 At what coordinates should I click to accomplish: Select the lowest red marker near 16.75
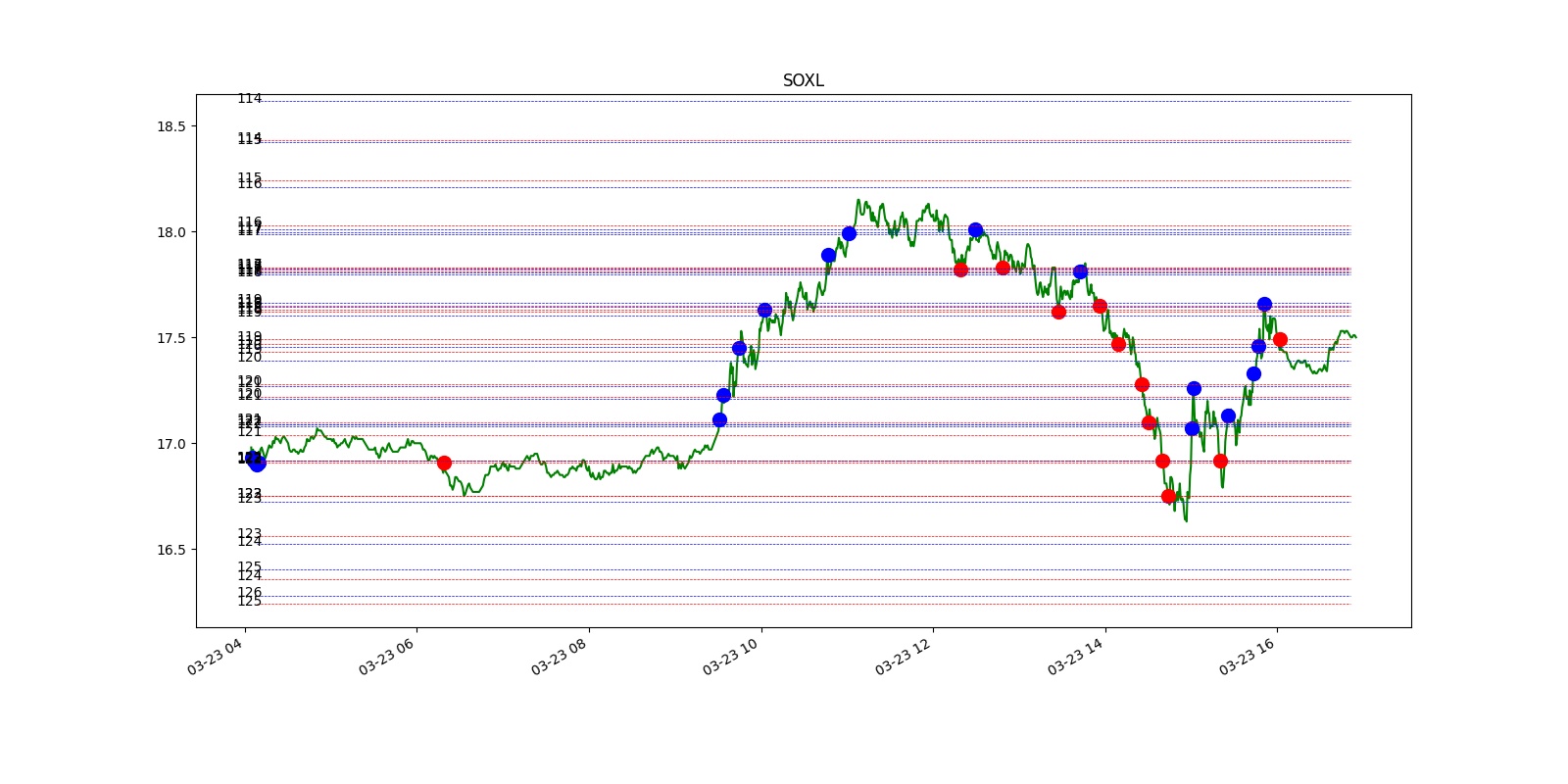point(1168,496)
